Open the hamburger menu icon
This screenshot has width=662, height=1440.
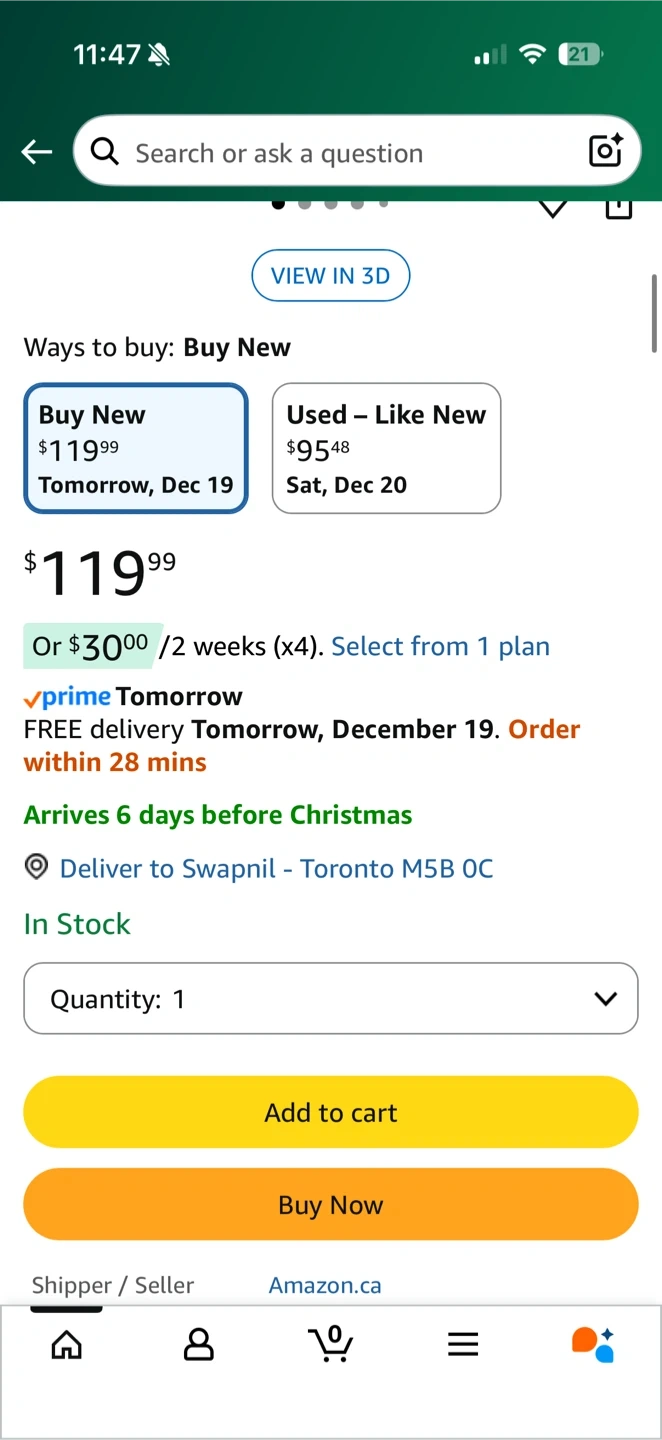(463, 1345)
